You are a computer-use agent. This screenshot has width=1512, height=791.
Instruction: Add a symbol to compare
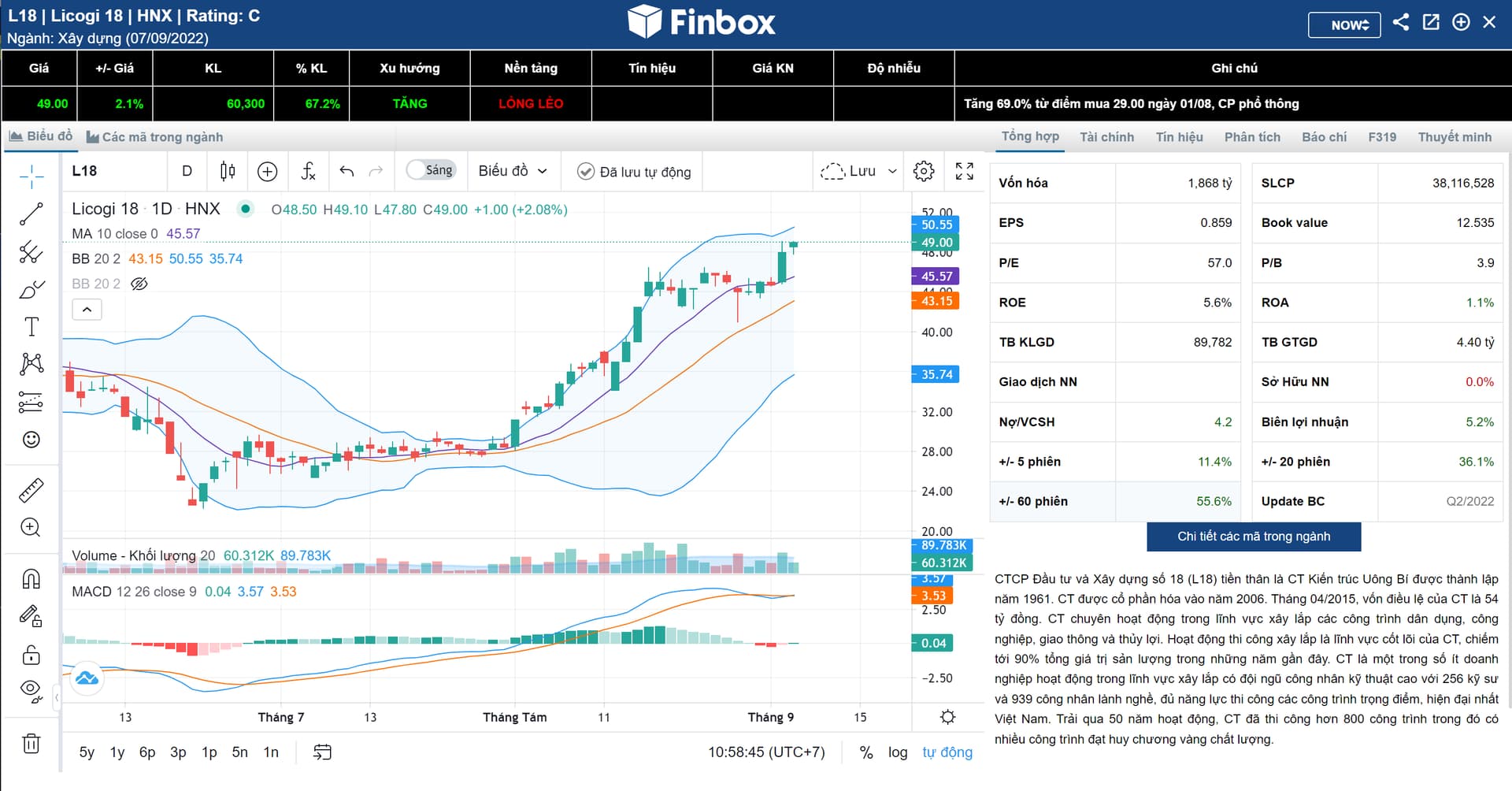(268, 171)
